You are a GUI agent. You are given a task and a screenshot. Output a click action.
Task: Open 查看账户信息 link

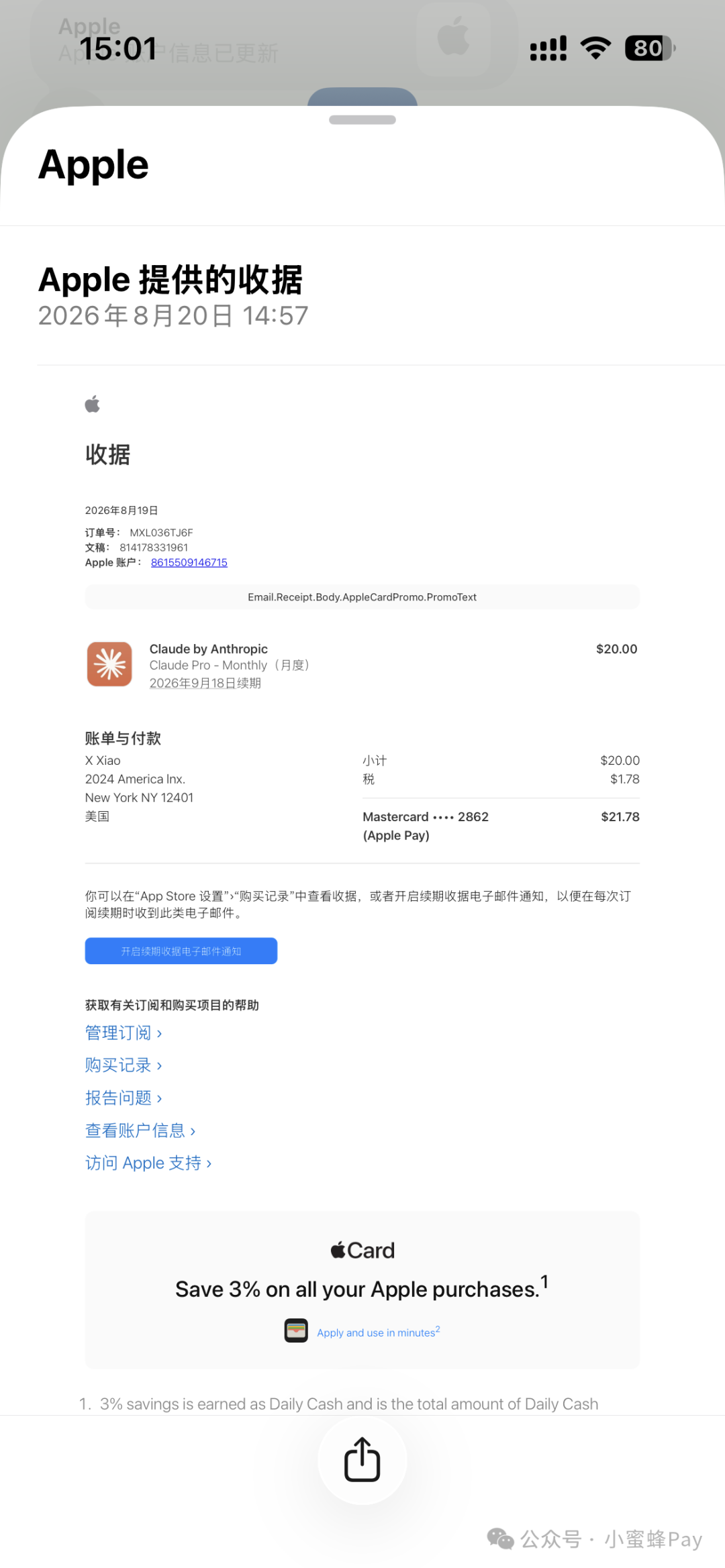140,1131
